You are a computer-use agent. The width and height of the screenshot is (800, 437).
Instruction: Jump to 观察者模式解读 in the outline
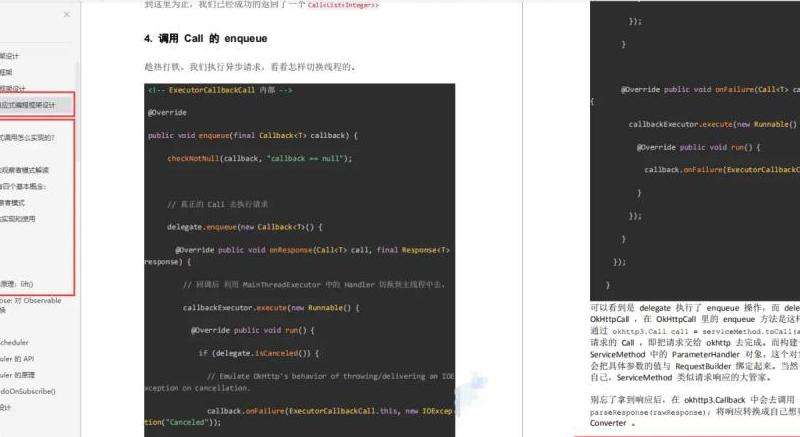coord(23,170)
